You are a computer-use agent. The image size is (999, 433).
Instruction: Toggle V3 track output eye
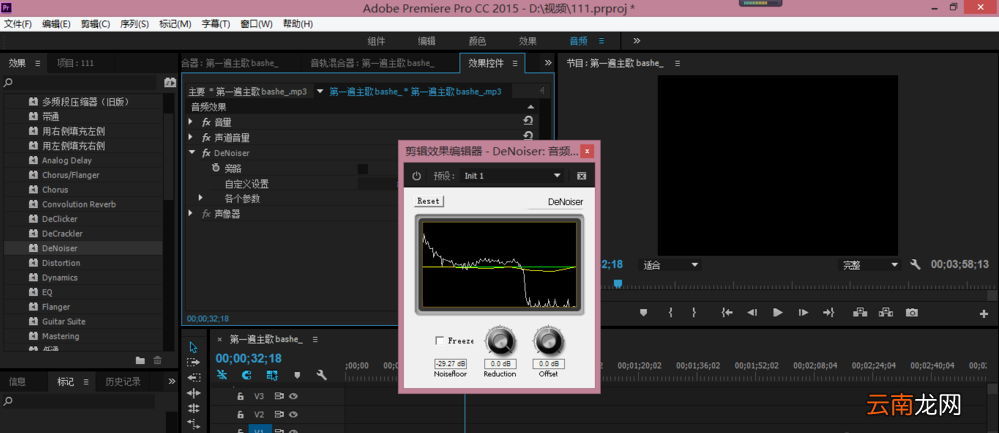293,396
